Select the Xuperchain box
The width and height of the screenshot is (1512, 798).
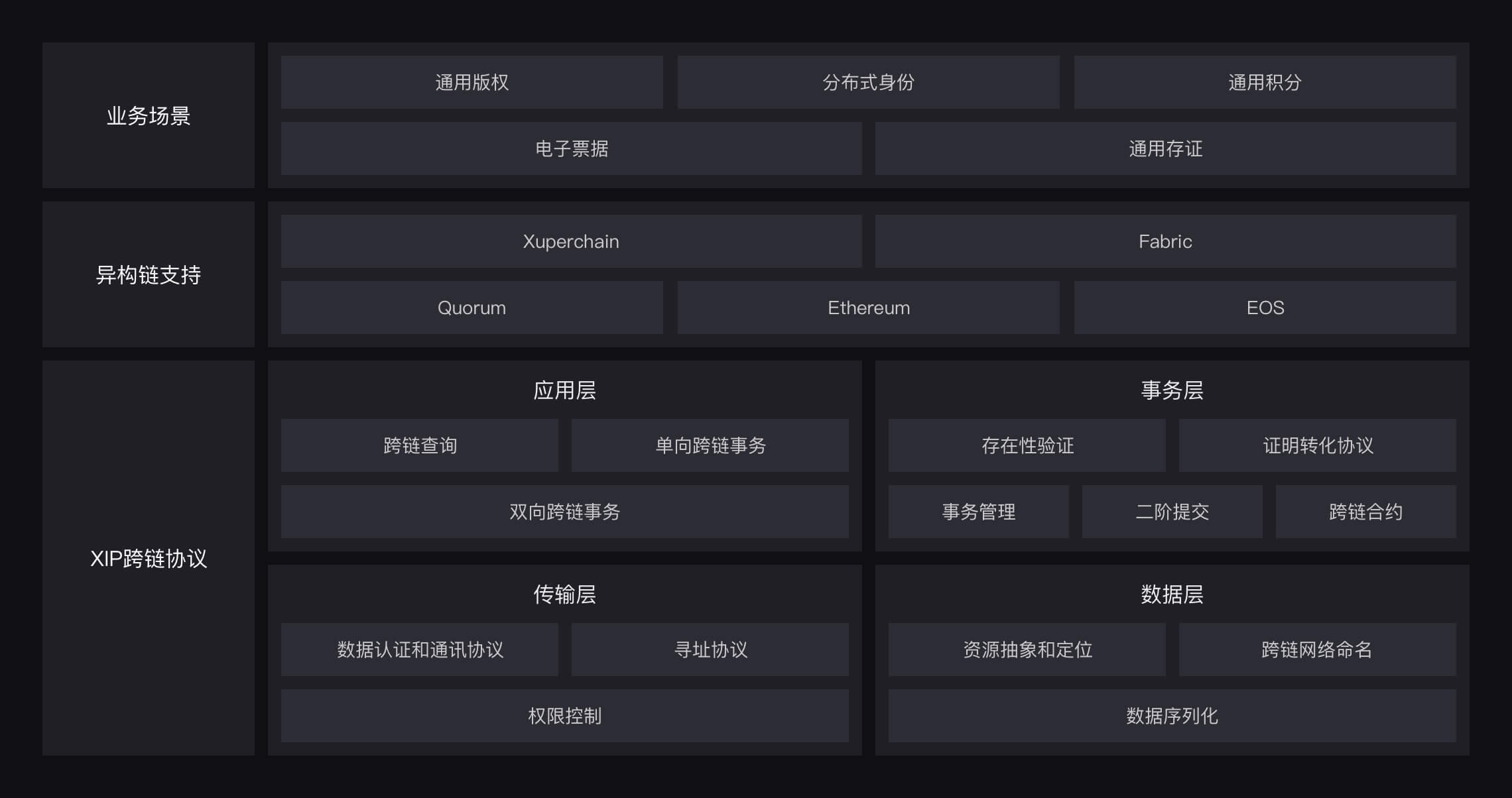click(571, 241)
